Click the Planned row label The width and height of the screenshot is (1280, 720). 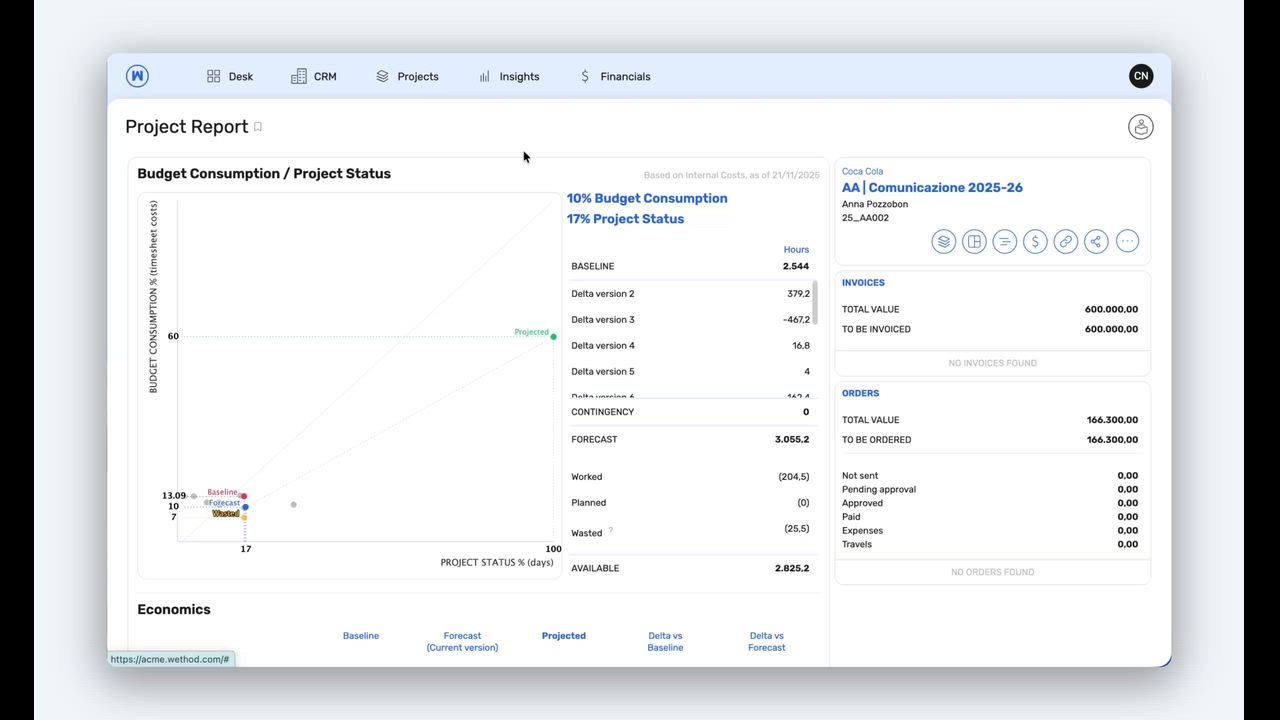click(589, 503)
